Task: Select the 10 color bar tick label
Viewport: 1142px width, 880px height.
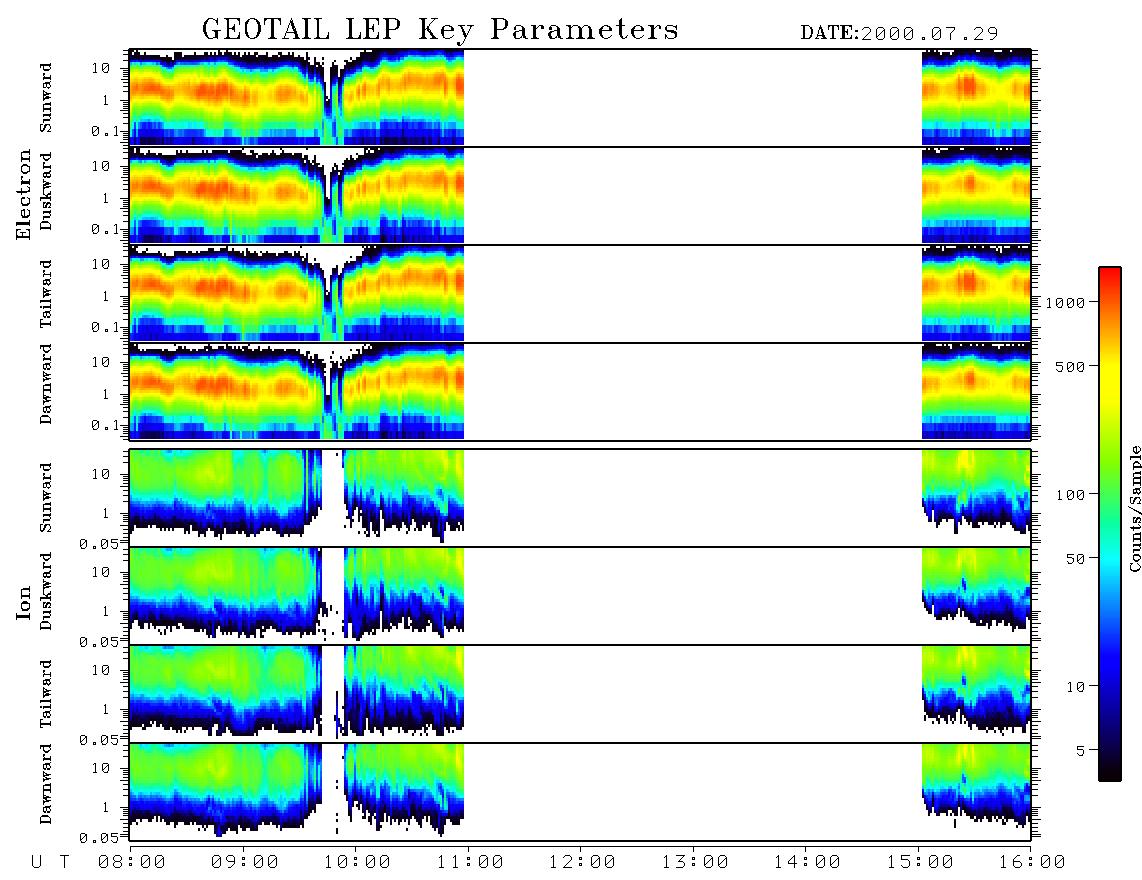Action: (x=1075, y=686)
